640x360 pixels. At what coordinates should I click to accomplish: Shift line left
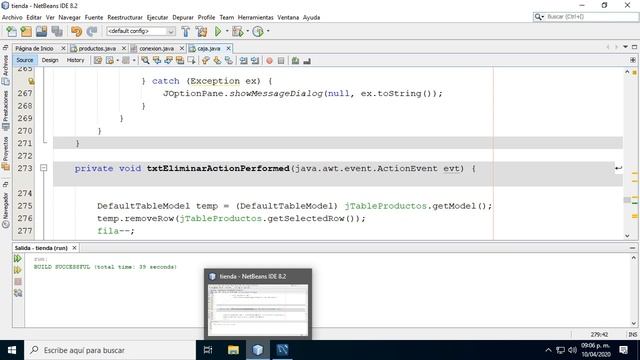pyautogui.click(x=244, y=60)
